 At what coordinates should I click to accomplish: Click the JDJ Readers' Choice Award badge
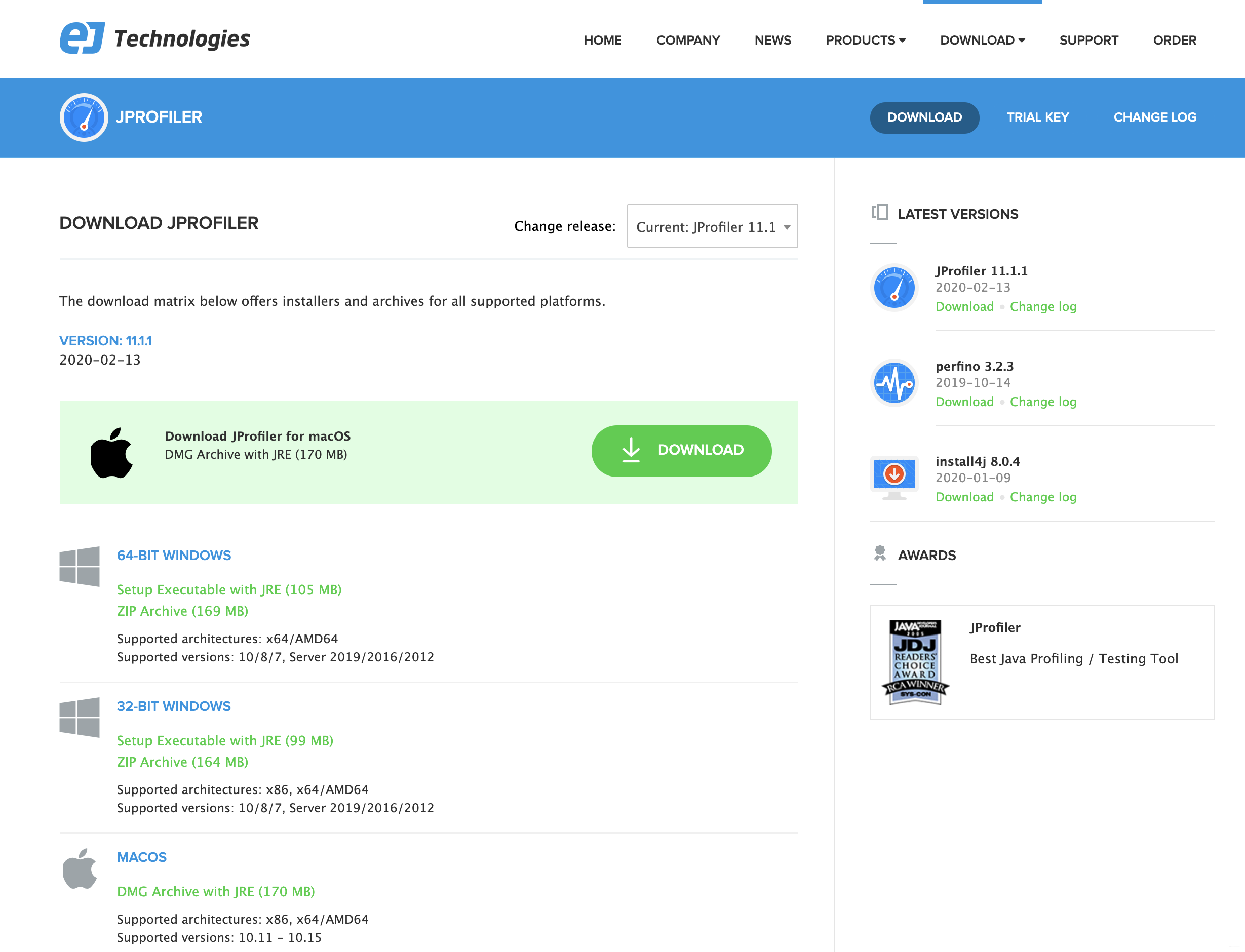click(915, 661)
